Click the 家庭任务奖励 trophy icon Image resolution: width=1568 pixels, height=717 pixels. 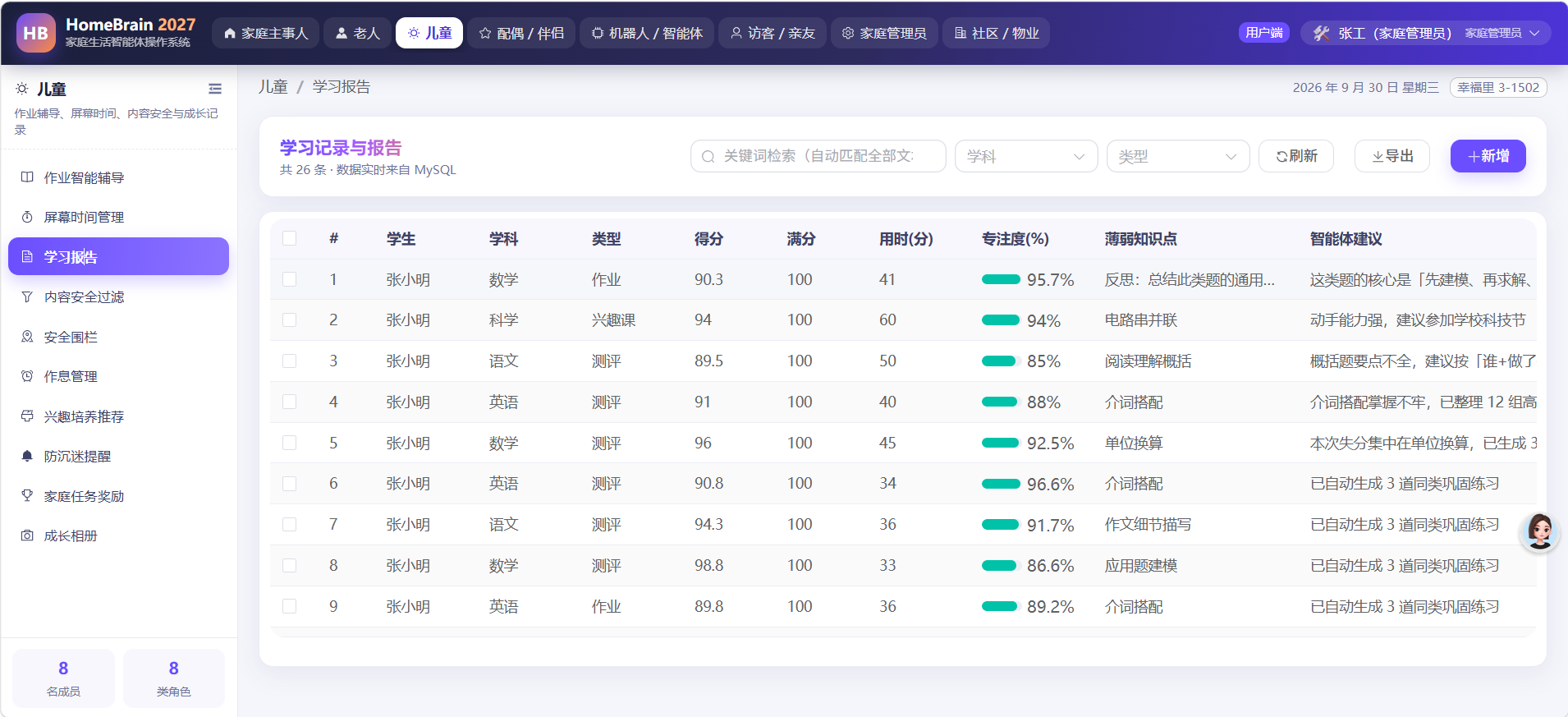click(x=27, y=496)
